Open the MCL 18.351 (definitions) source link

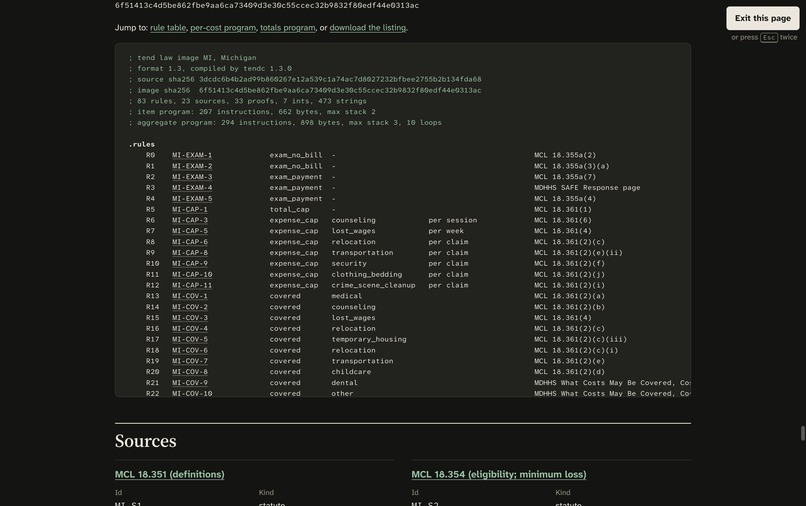(x=170, y=474)
